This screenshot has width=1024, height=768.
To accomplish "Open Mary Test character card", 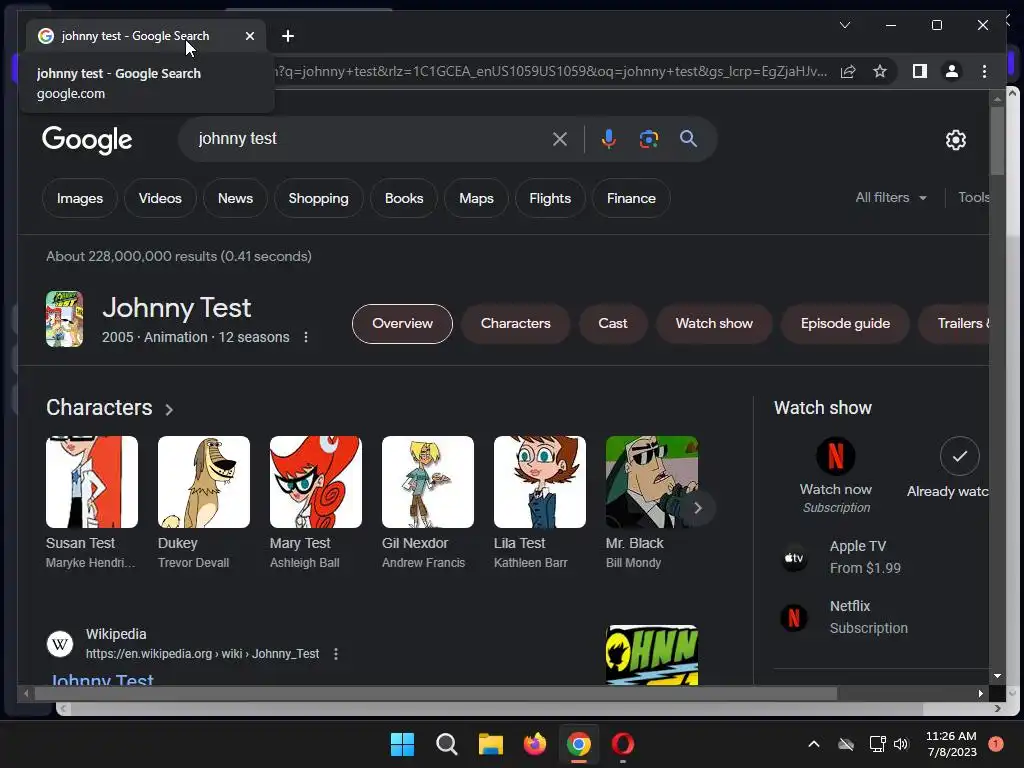I will point(315,503).
